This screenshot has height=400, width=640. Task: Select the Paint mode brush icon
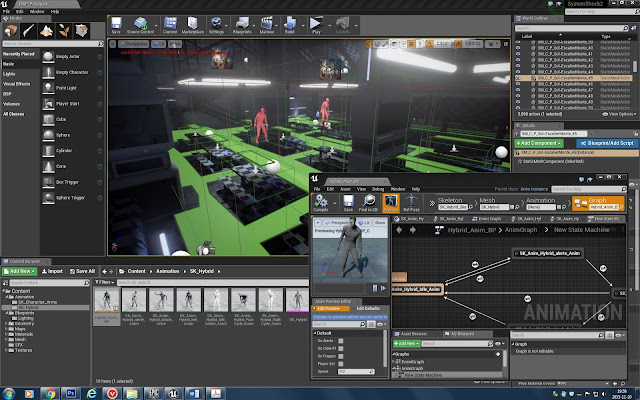pos(28,31)
